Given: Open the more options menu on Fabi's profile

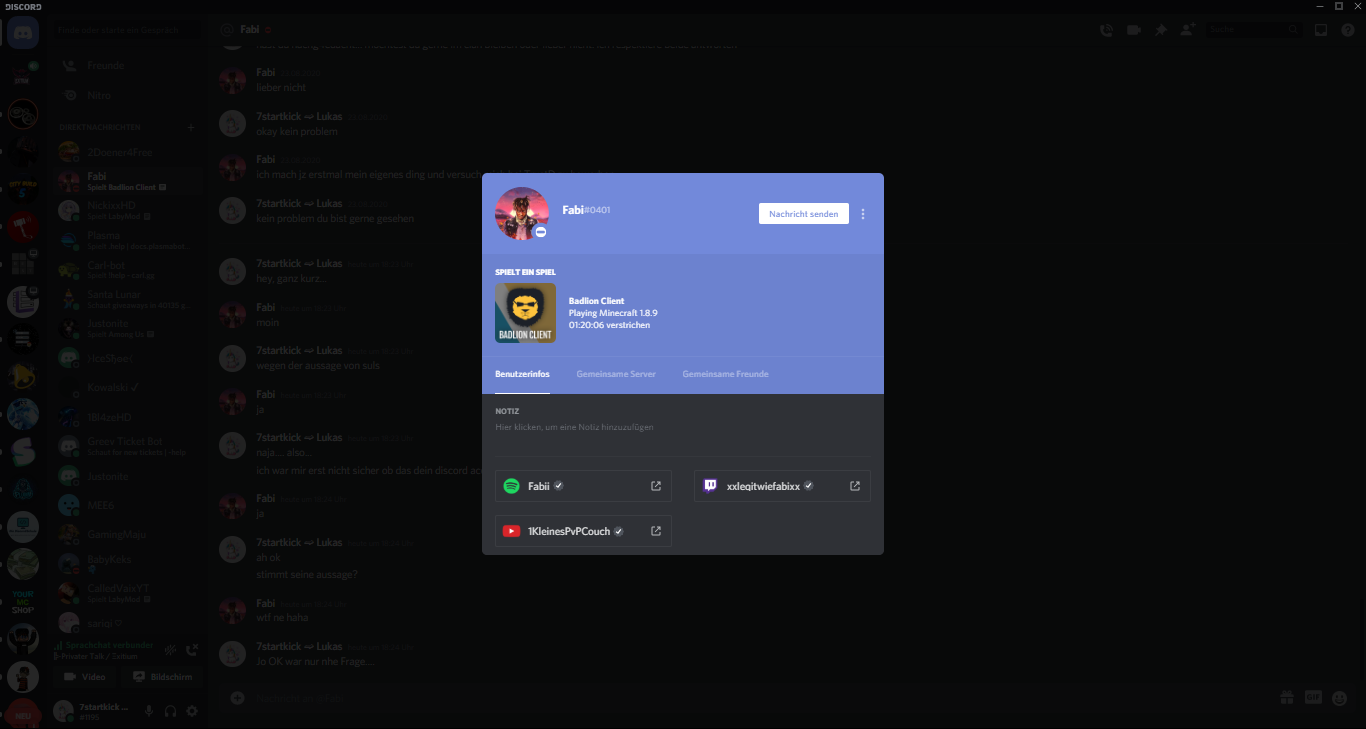Looking at the screenshot, I should pos(863,214).
